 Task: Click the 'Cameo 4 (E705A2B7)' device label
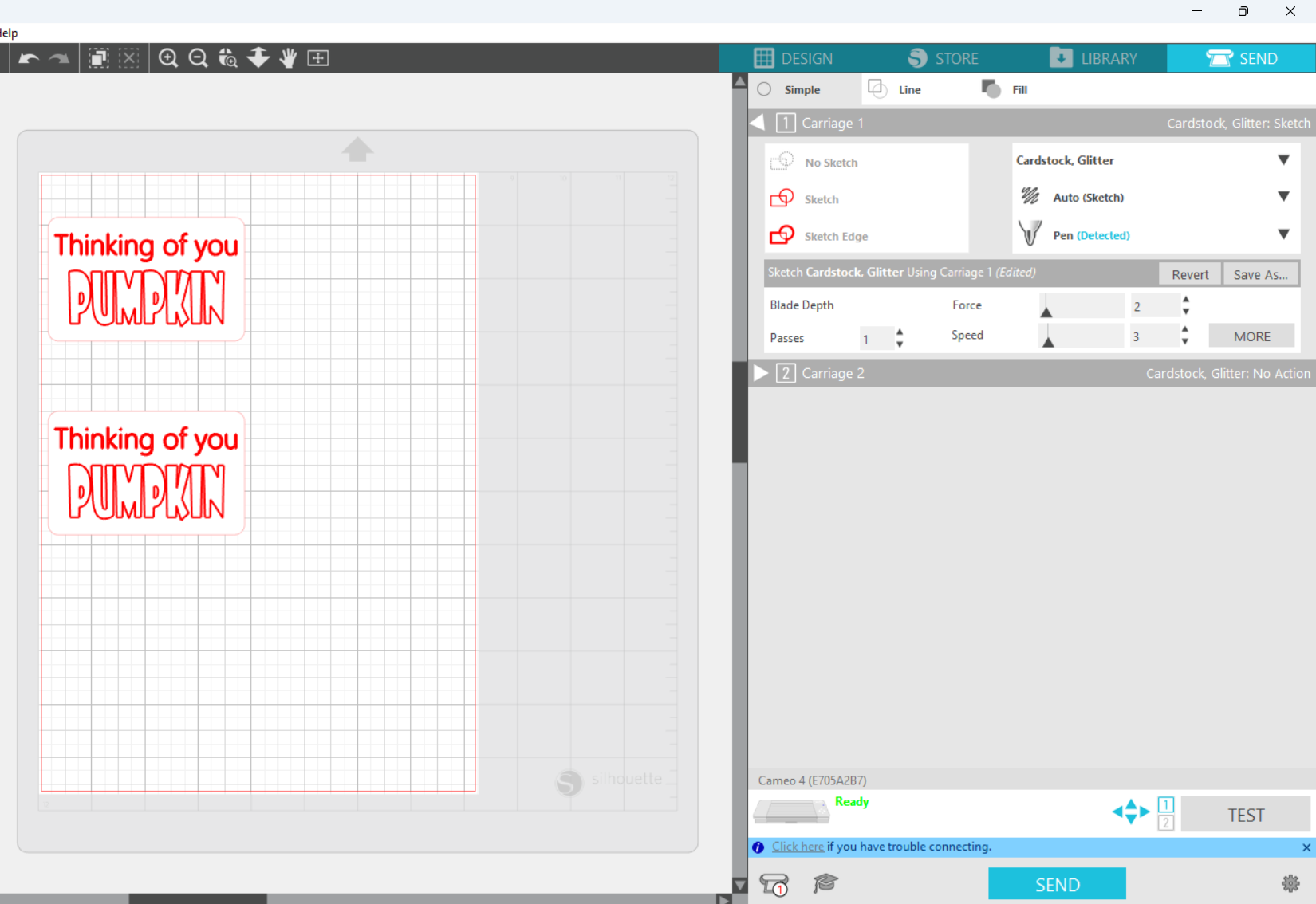pos(812,780)
